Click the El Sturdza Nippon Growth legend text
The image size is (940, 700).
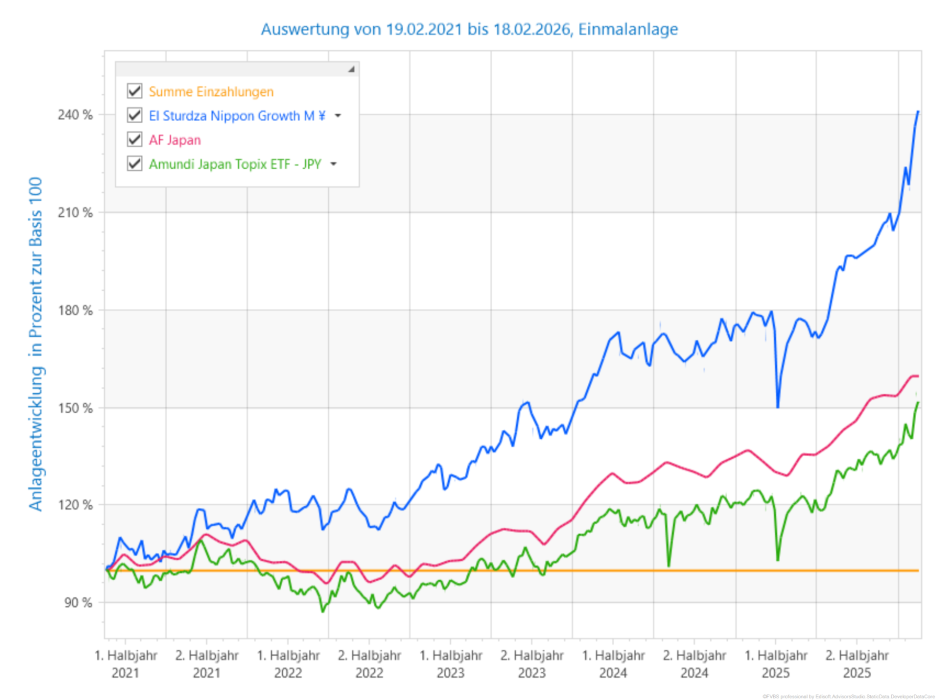[238, 116]
